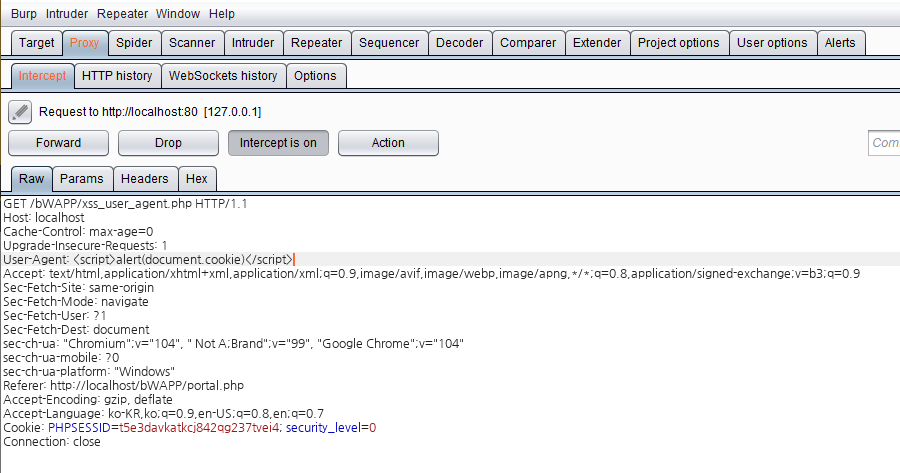This screenshot has height=473, width=900.
Task: Toggle the Intercept is on button
Action: tap(278, 143)
